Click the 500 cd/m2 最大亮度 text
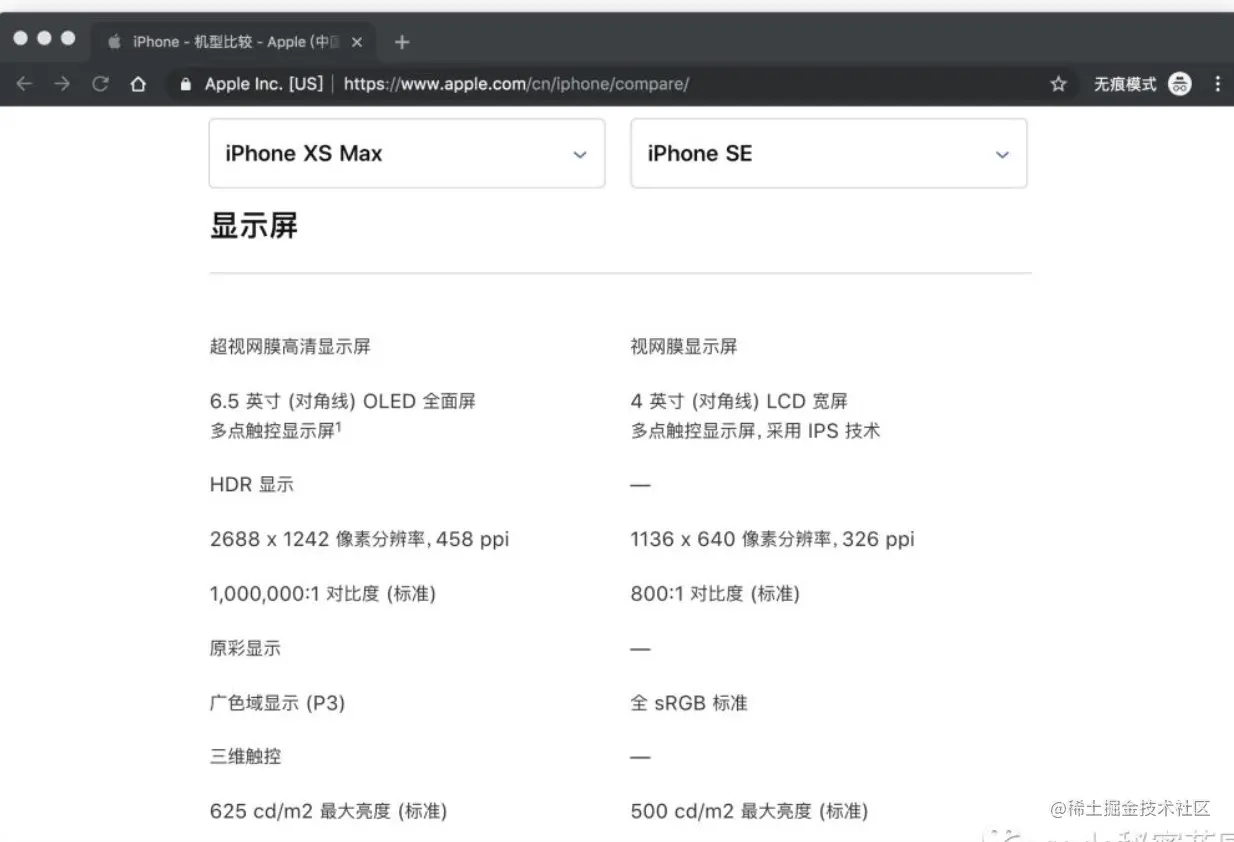Viewport: 1234px width, 842px height. tap(749, 811)
